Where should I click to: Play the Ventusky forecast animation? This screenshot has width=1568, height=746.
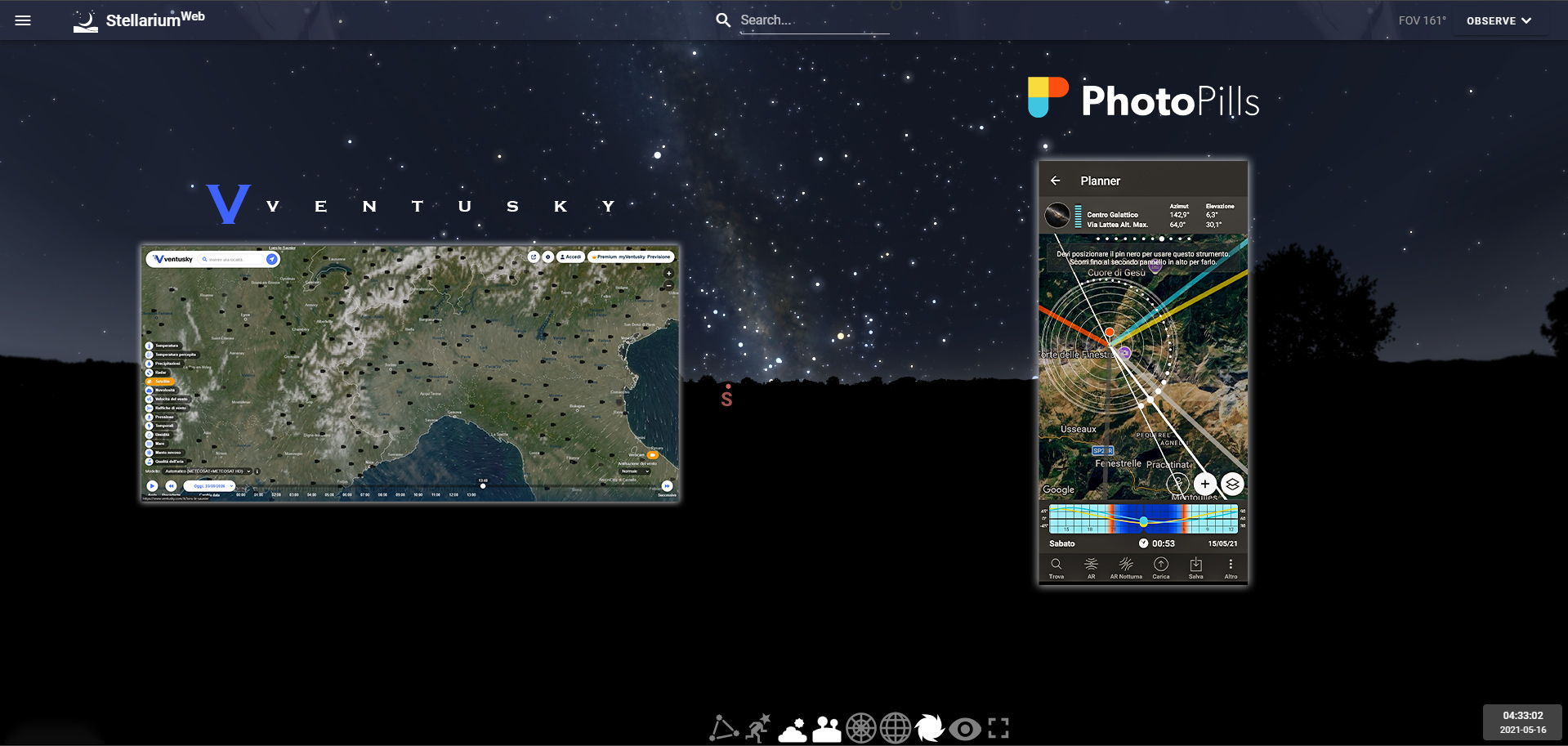click(152, 486)
